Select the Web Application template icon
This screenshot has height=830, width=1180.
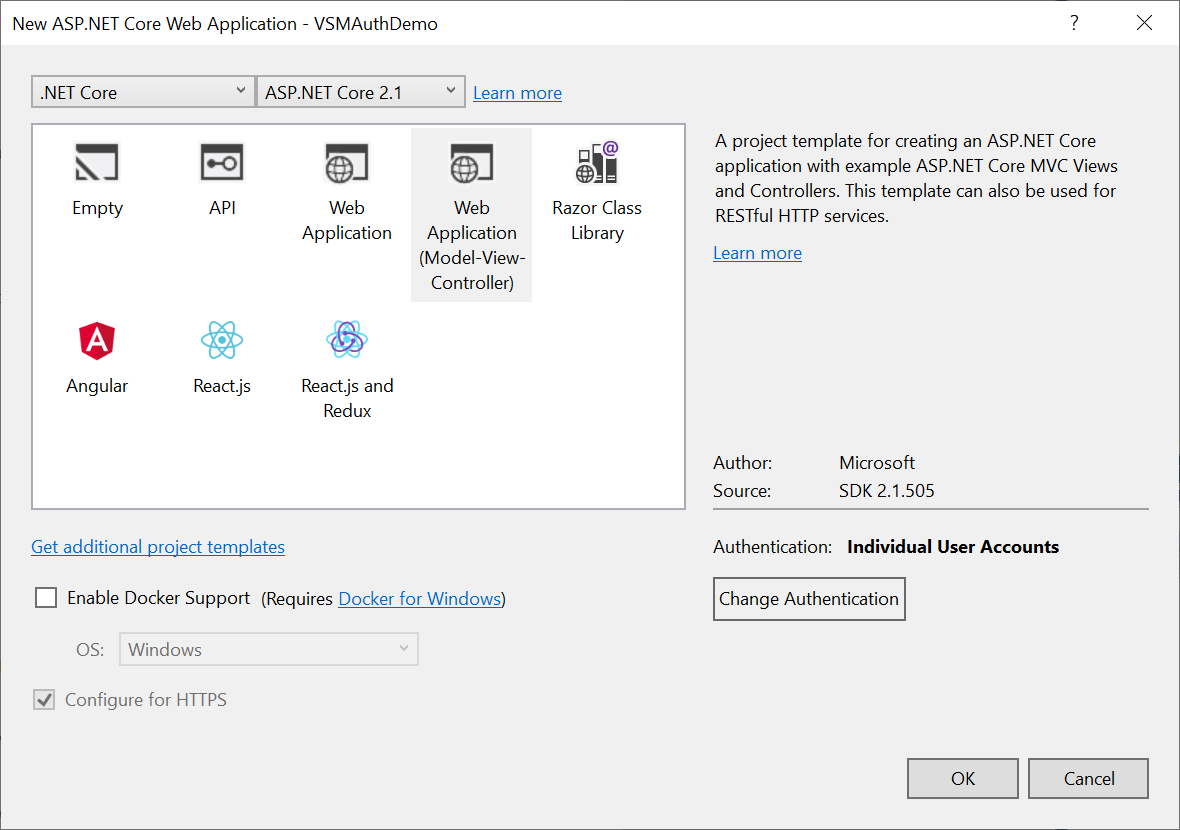pos(347,163)
